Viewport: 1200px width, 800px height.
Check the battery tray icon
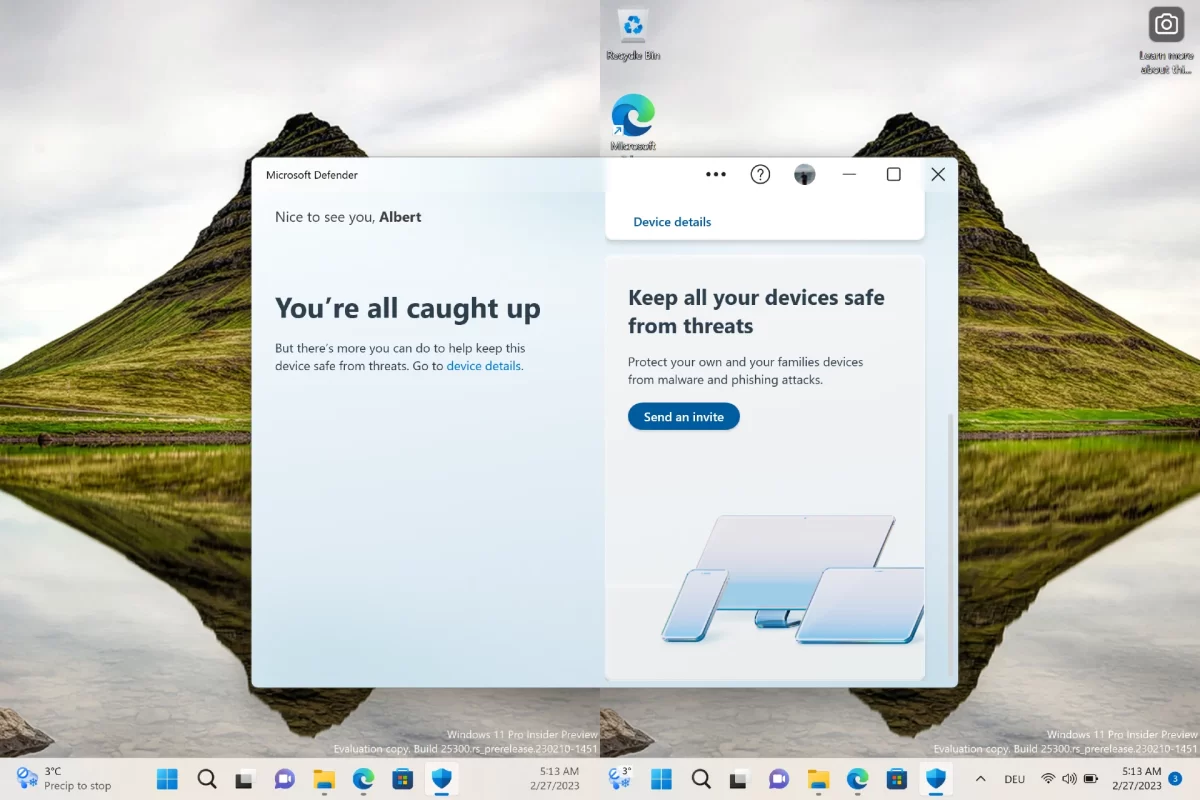pyautogui.click(x=1091, y=778)
